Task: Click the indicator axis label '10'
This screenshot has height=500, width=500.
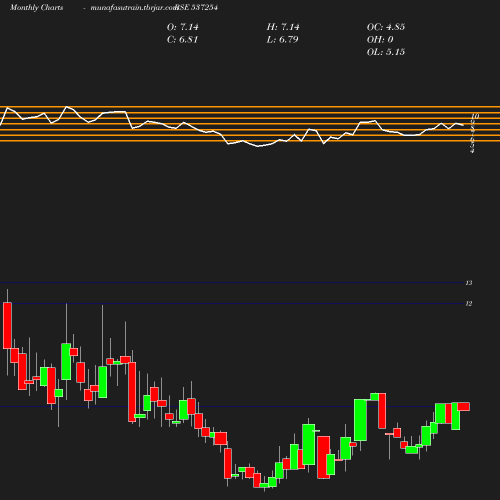Action: tap(475, 116)
